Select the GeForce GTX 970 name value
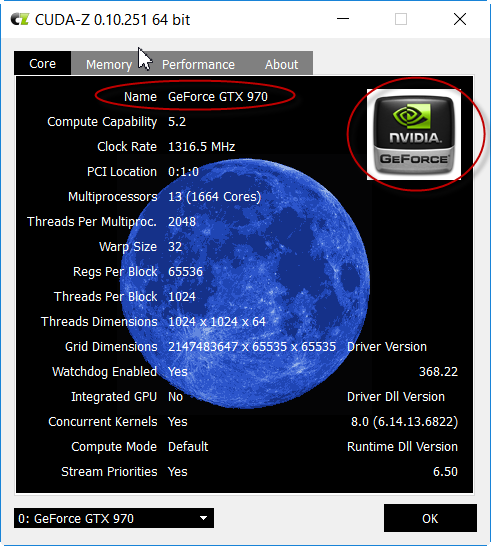 218,96
